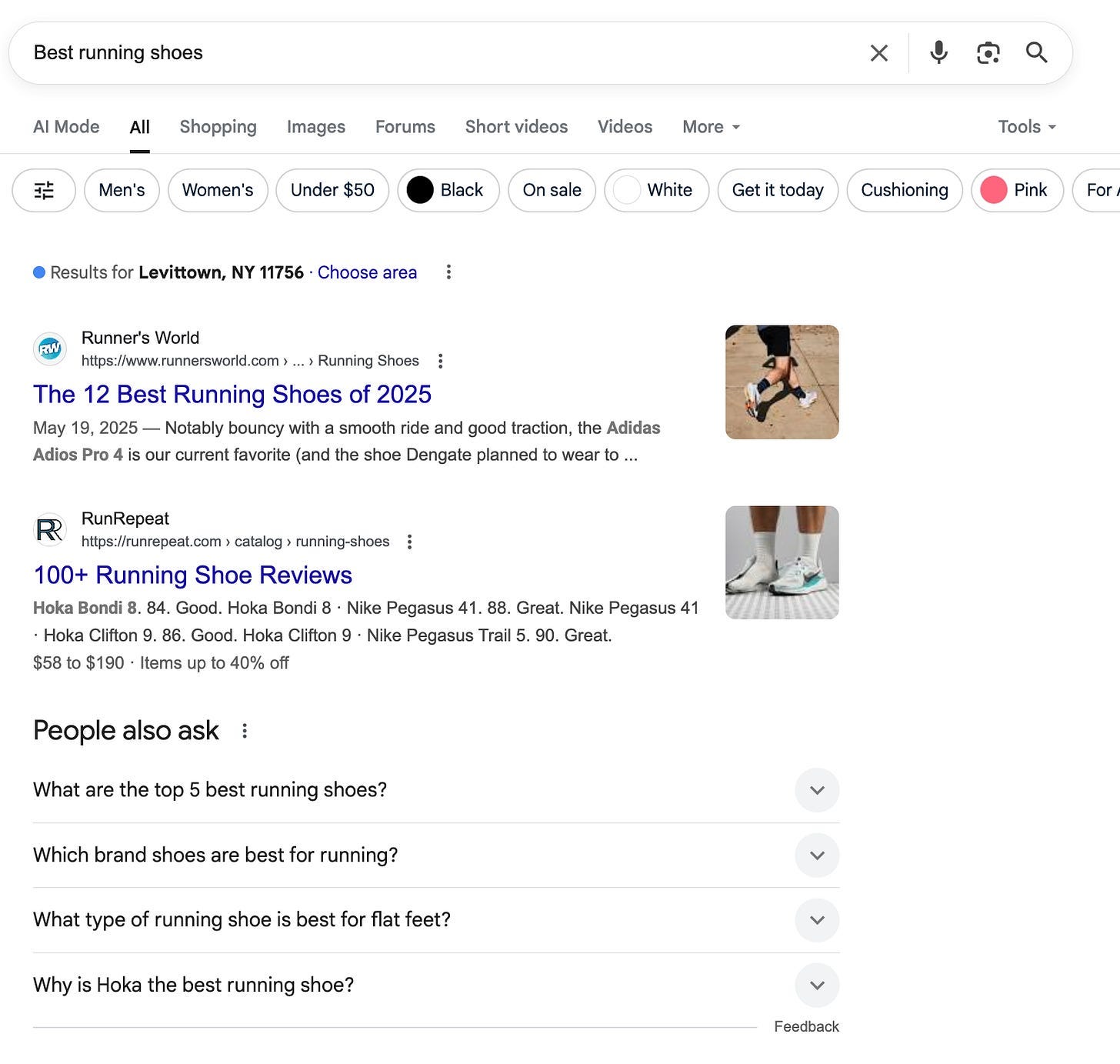This screenshot has height=1064, width=1120.
Task: Select the All tab
Action: click(140, 127)
